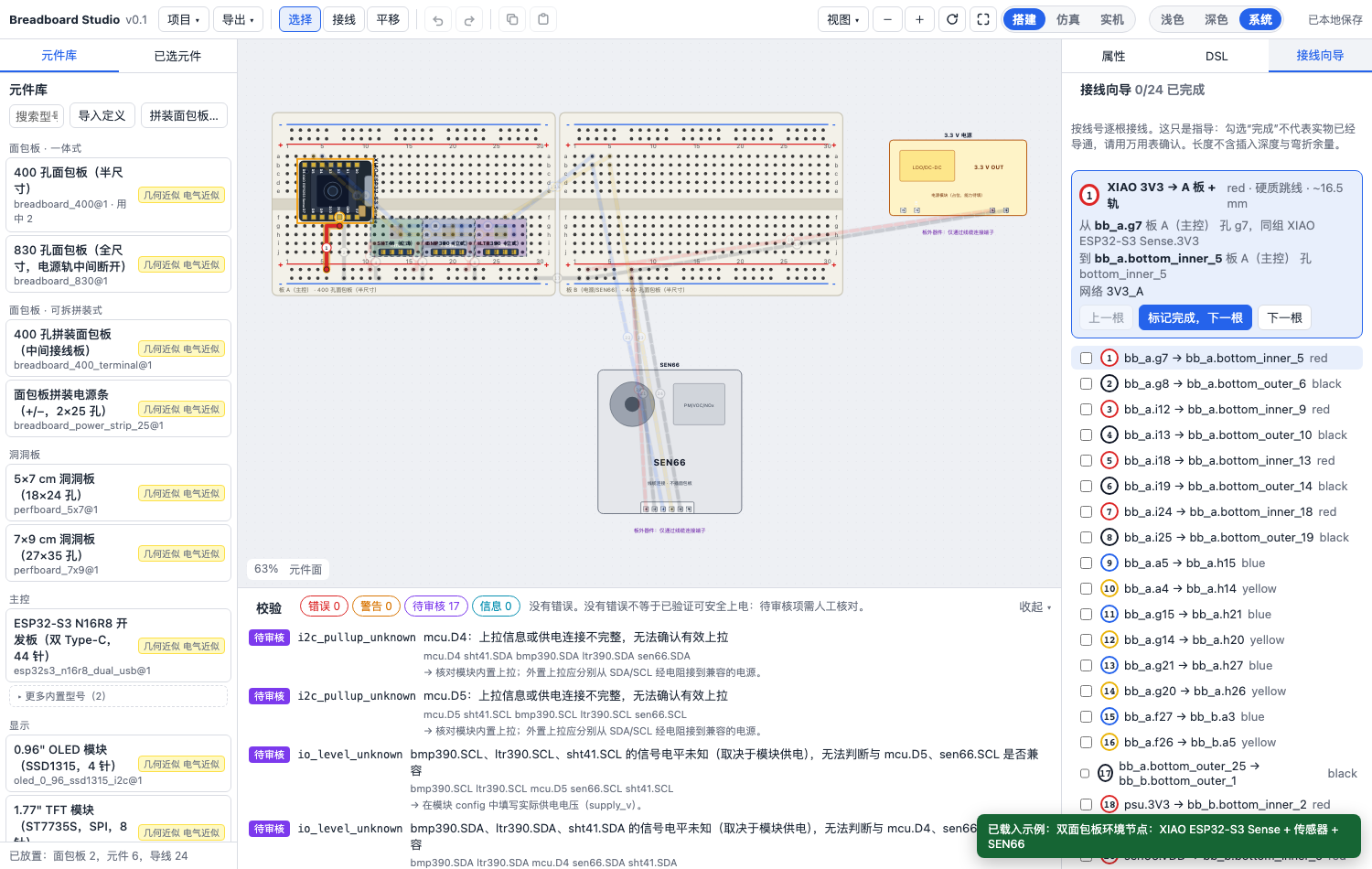
Task: Check wire bb_a.a4 → bb_a.h14 yellow
Action: (x=1086, y=589)
